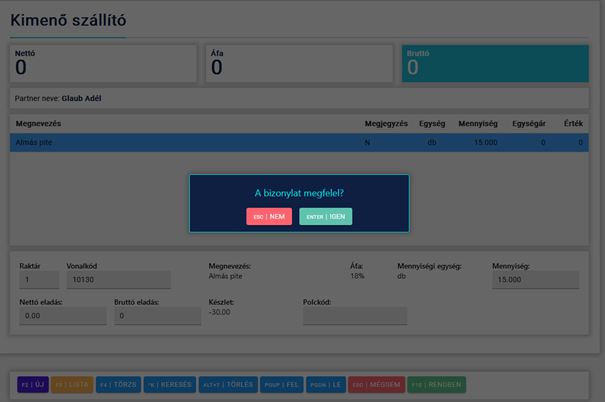Click the PGUP FEL button

(281, 384)
